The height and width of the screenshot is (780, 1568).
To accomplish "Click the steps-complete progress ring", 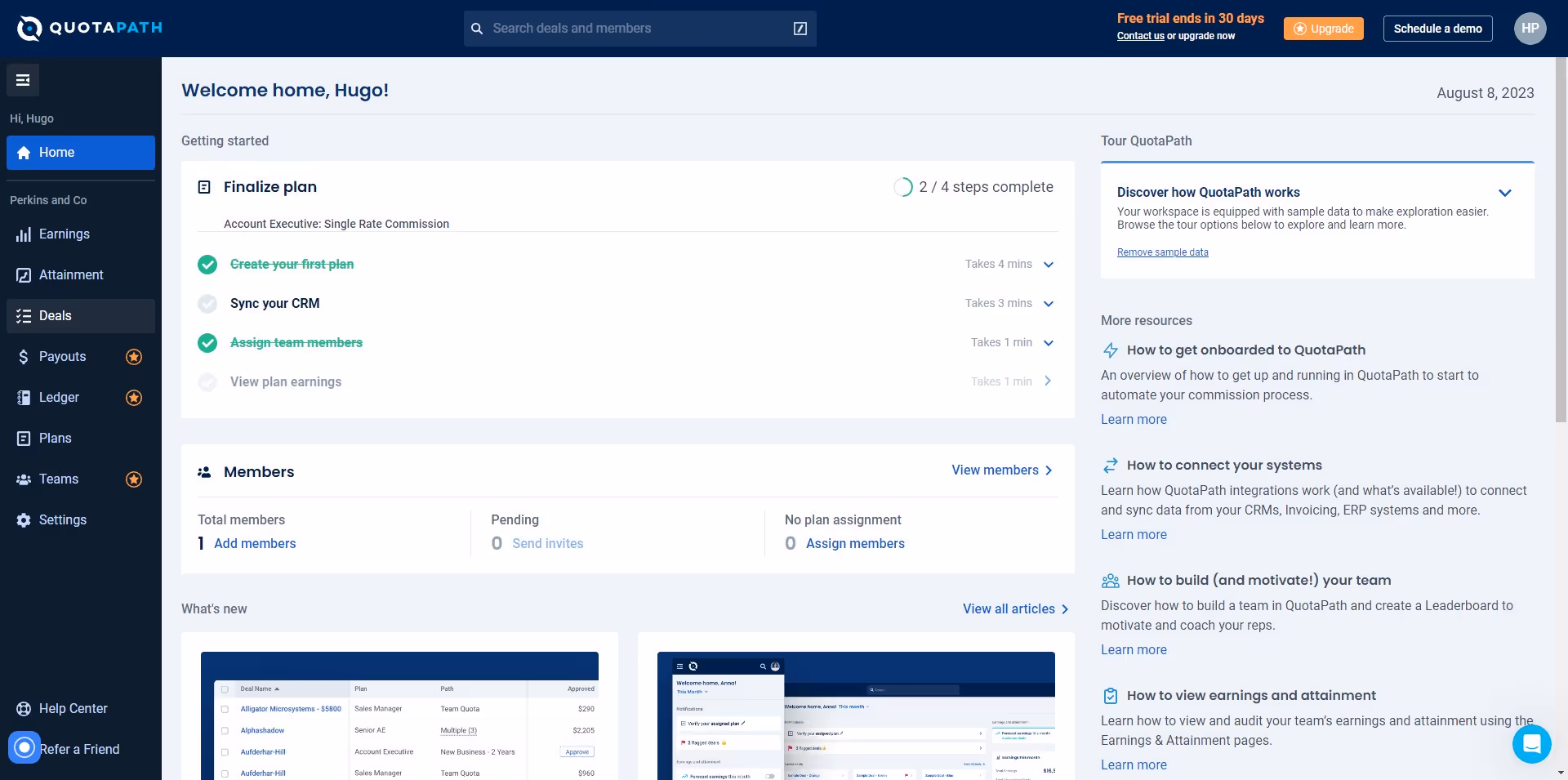I will coord(902,187).
